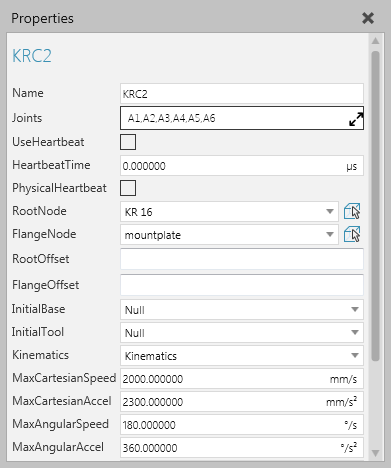Expand the Joints list editor arrows icon
The height and width of the screenshot is (468, 391).
(x=356, y=119)
